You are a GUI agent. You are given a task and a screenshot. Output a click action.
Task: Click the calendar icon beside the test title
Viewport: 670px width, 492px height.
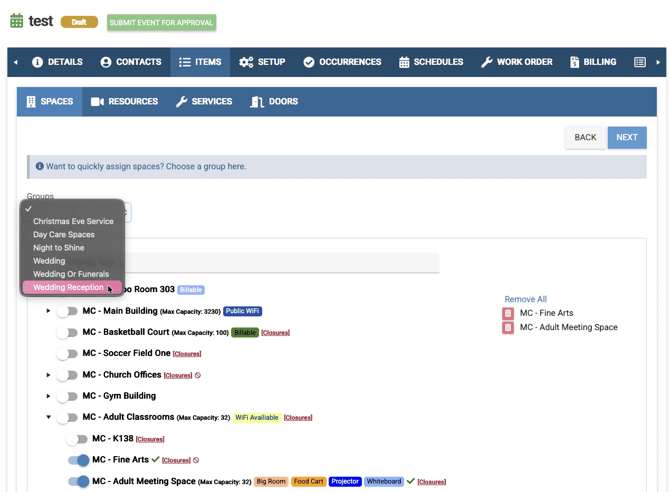coord(16,21)
